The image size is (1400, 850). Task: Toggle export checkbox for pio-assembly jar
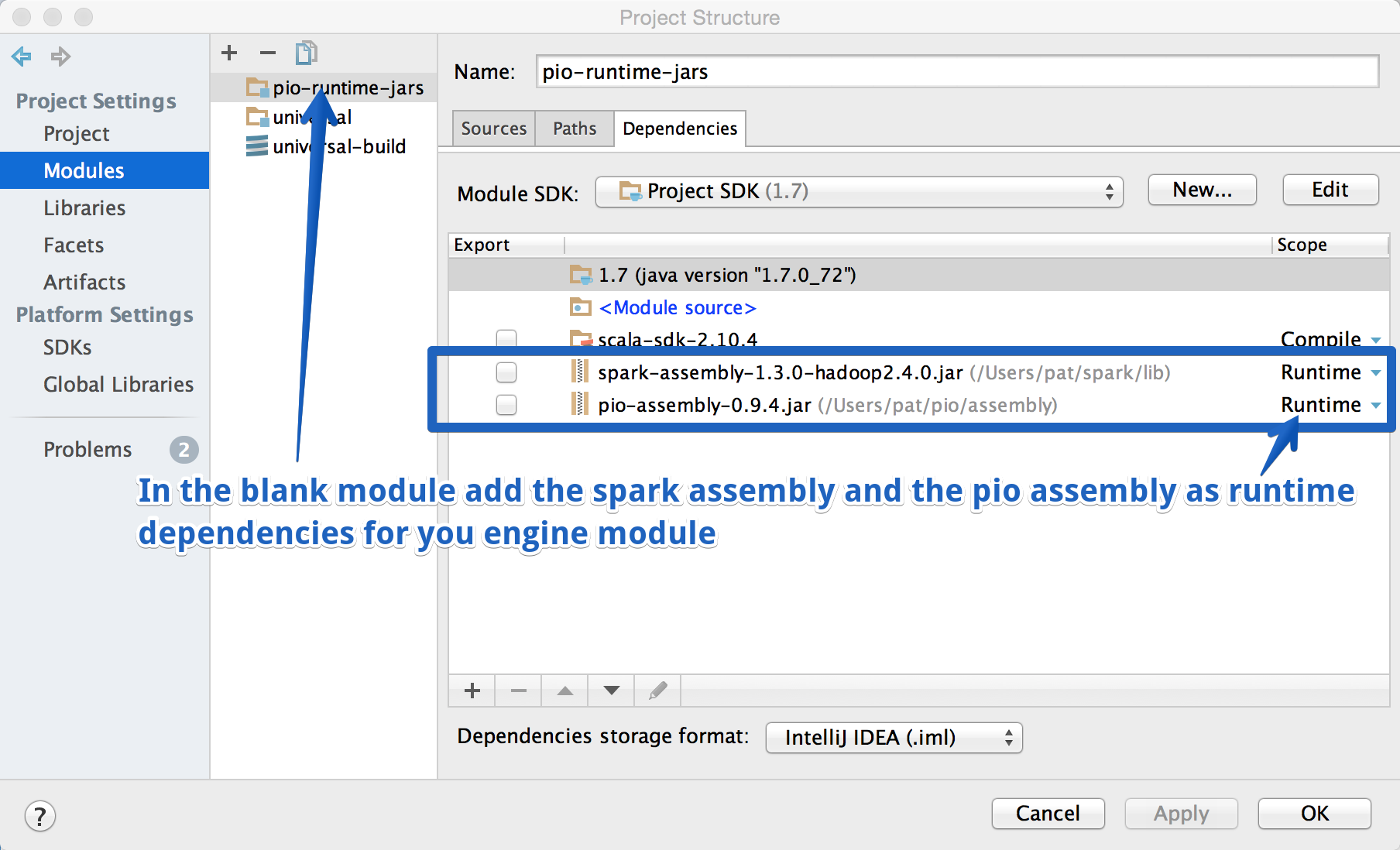506,405
